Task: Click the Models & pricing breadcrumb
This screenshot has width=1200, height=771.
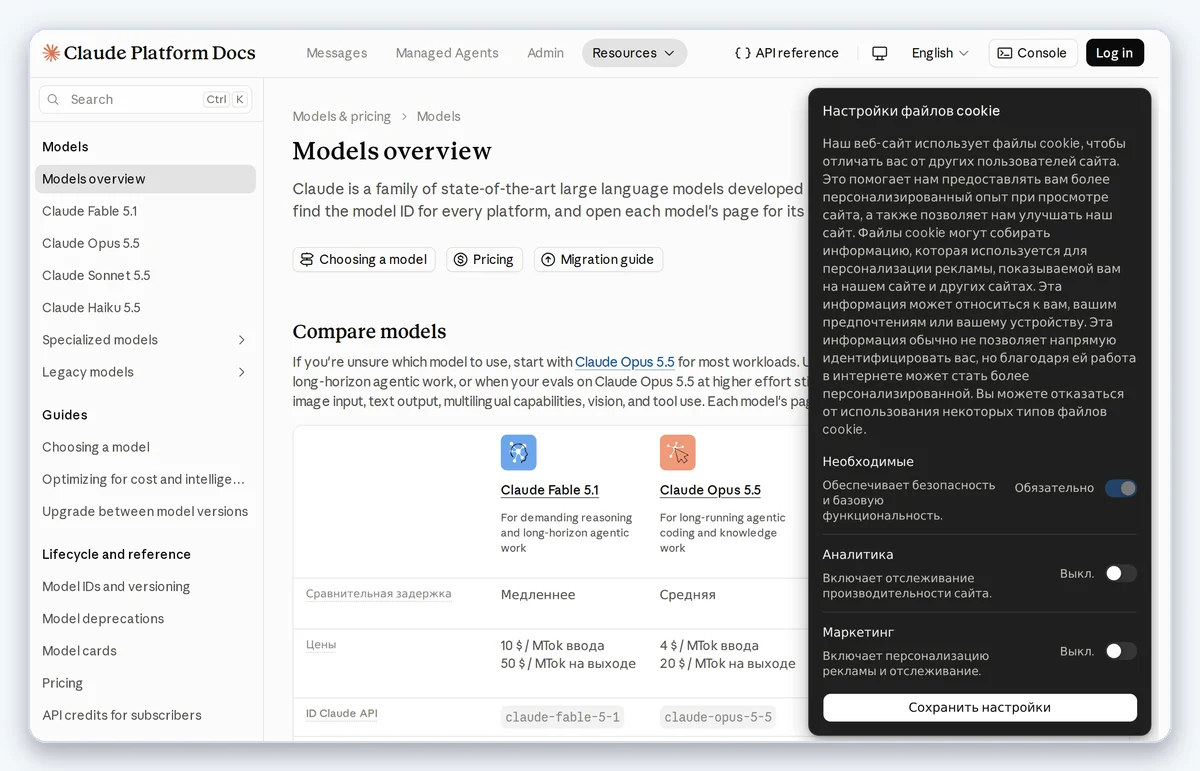Action: pos(342,117)
